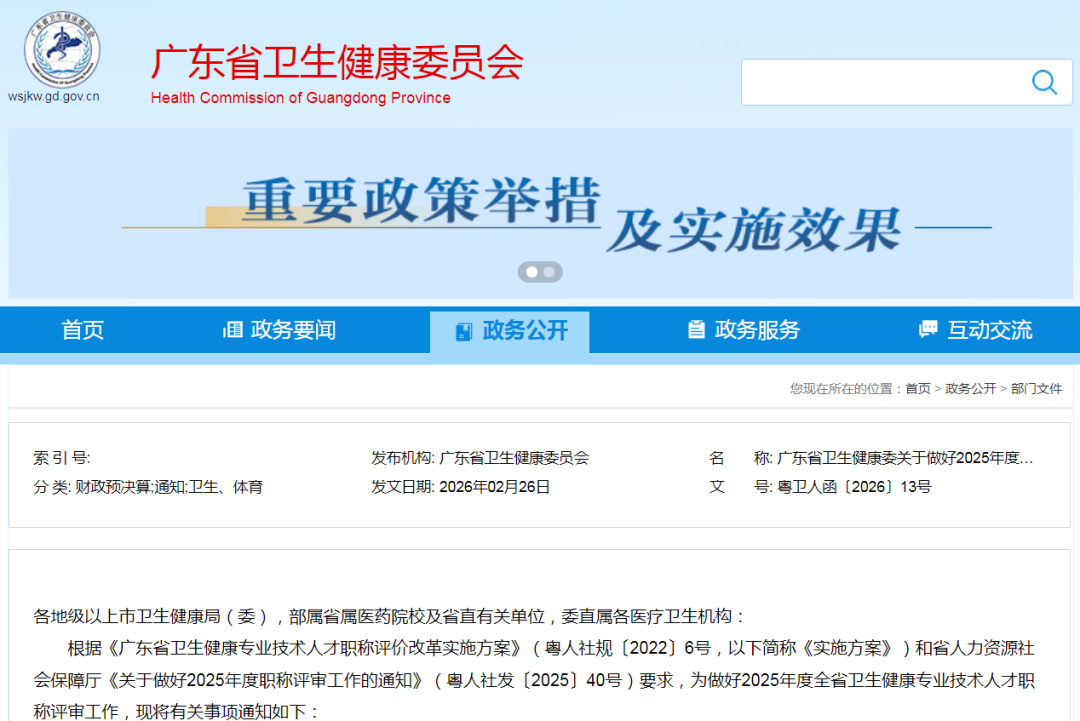Click the search magnifier icon
The height and width of the screenshot is (721, 1080).
[x=1044, y=83]
